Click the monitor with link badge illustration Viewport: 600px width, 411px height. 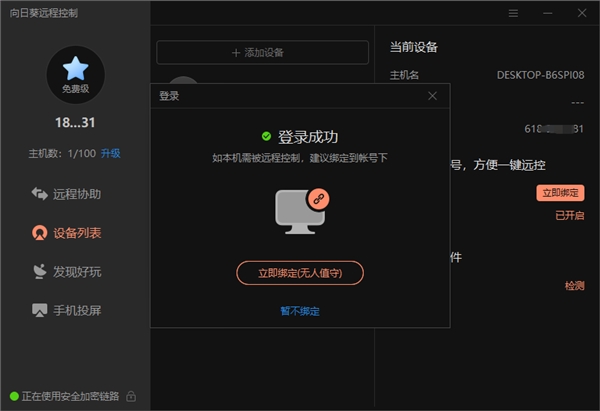(x=302, y=211)
